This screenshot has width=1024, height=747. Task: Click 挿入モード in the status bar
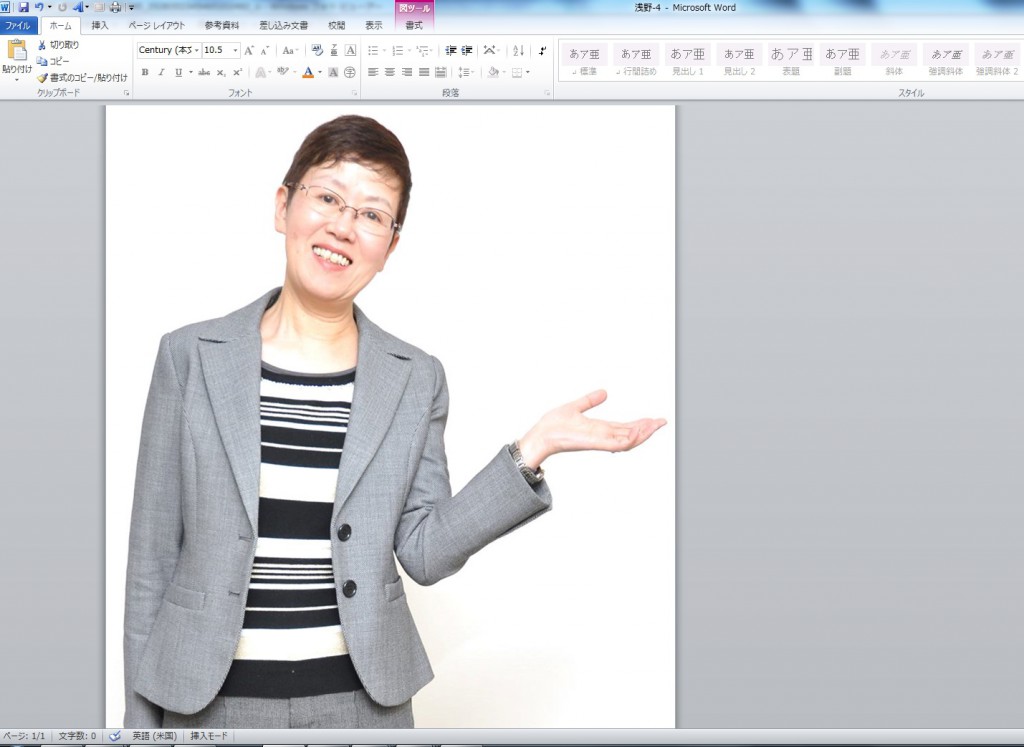tap(209, 736)
